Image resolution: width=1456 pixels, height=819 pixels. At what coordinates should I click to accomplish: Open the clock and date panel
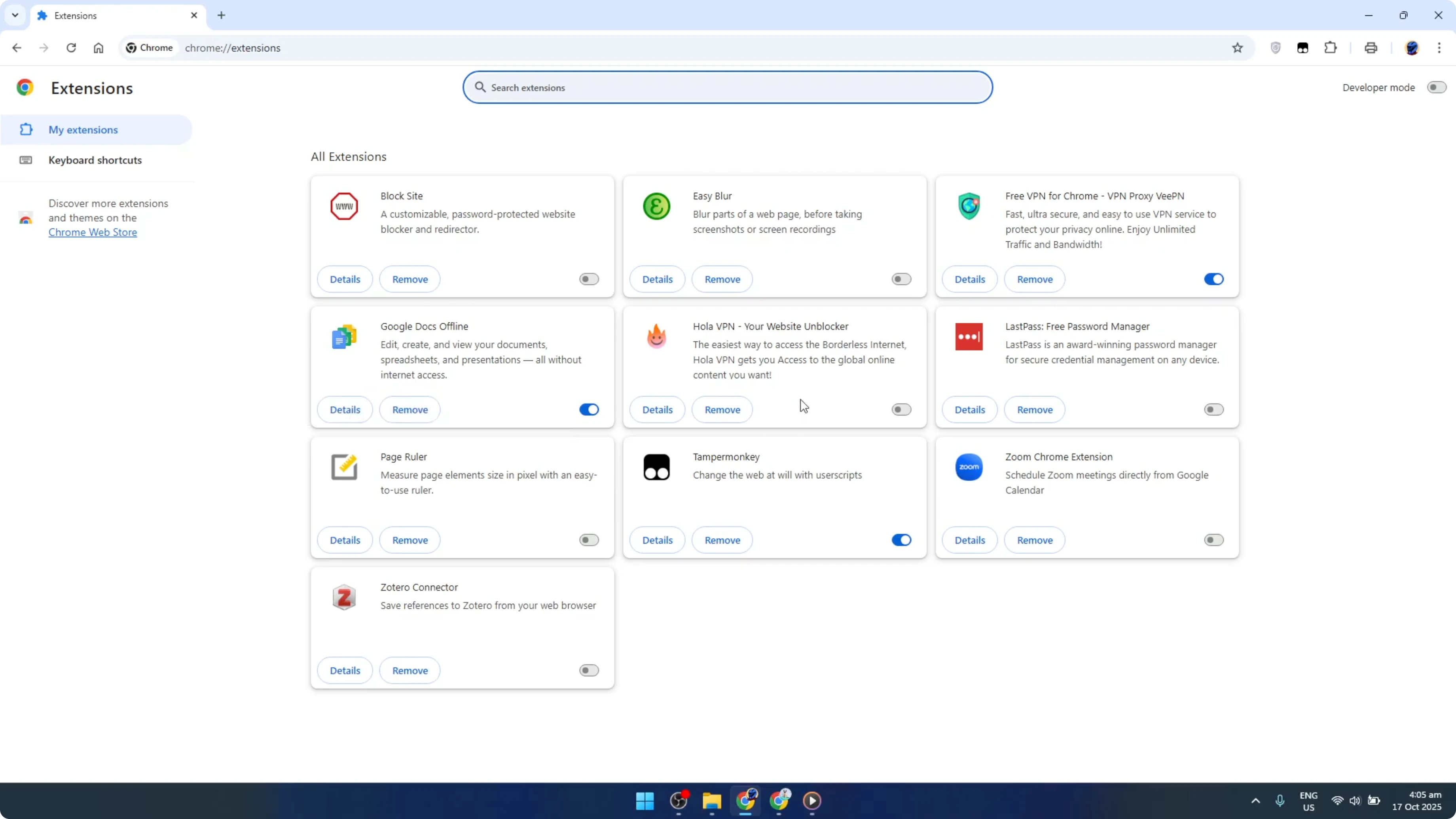(1416, 800)
